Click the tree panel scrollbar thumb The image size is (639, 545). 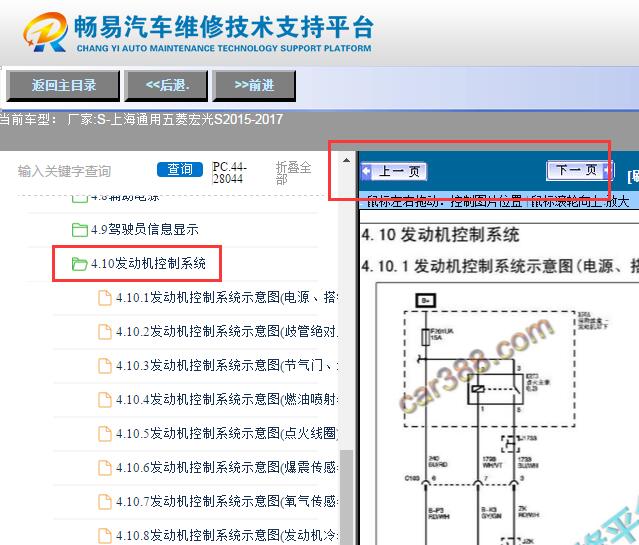pos(346,497)
